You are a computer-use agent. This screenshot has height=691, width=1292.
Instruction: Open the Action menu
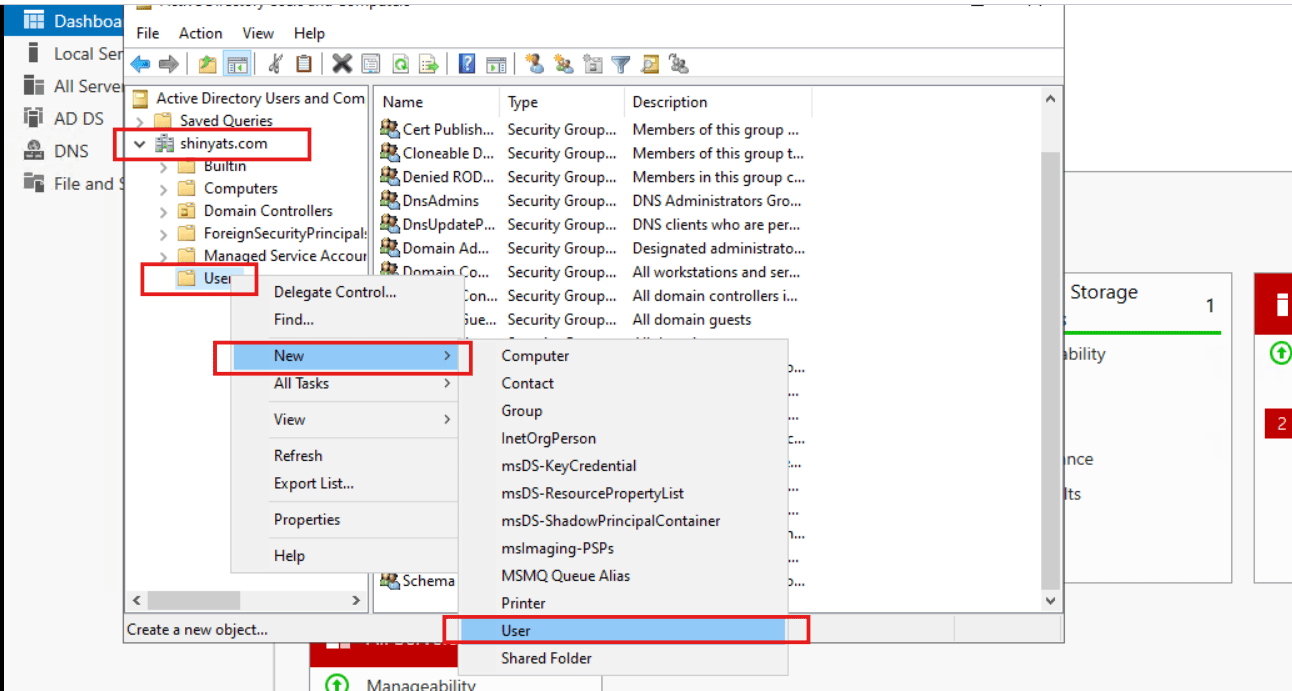200,33
